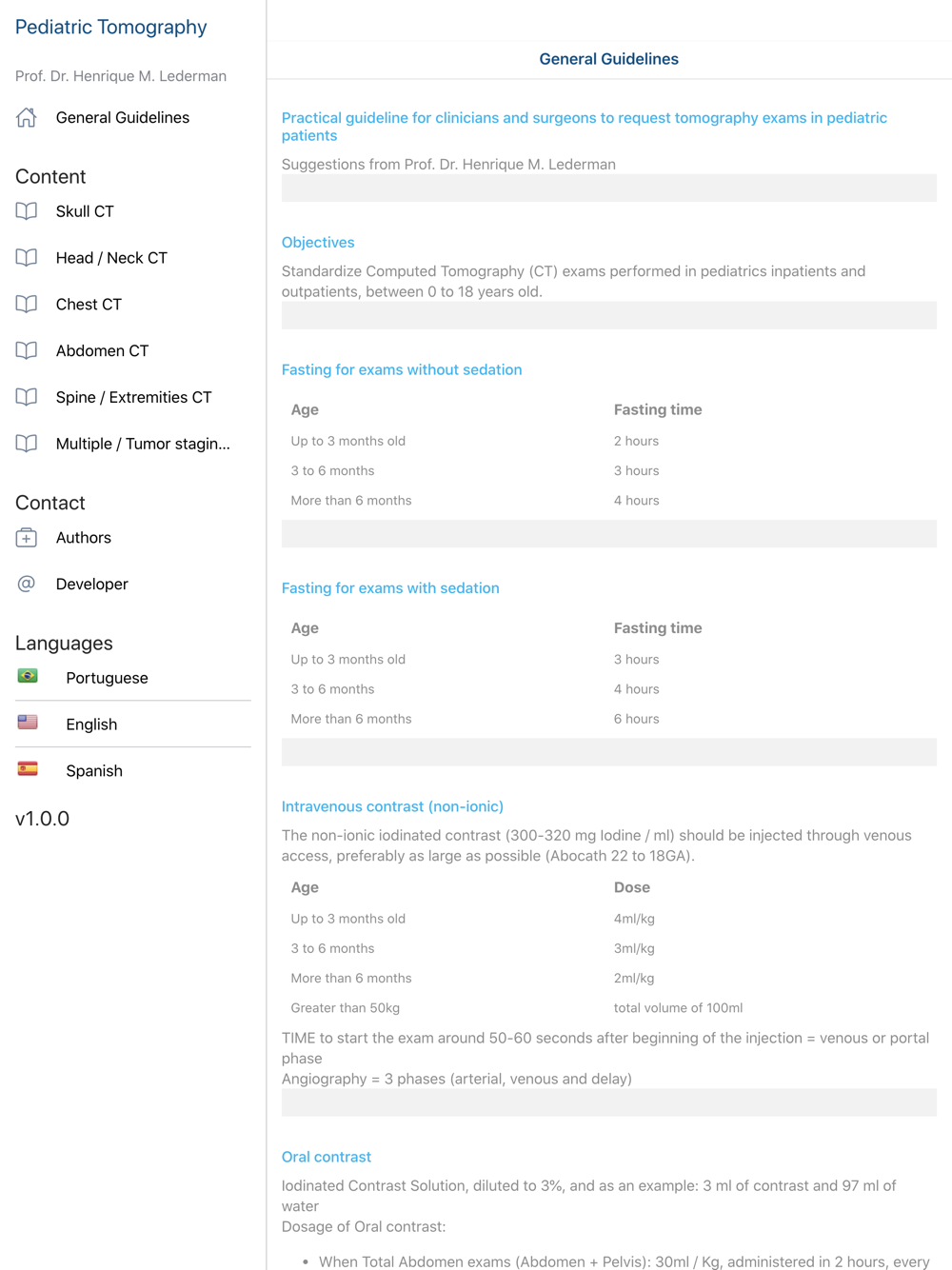Viewport: 952px width, 1270px height.
Task: Click the Pediatric Tomography app title
Action: click(x=110, y=28)
